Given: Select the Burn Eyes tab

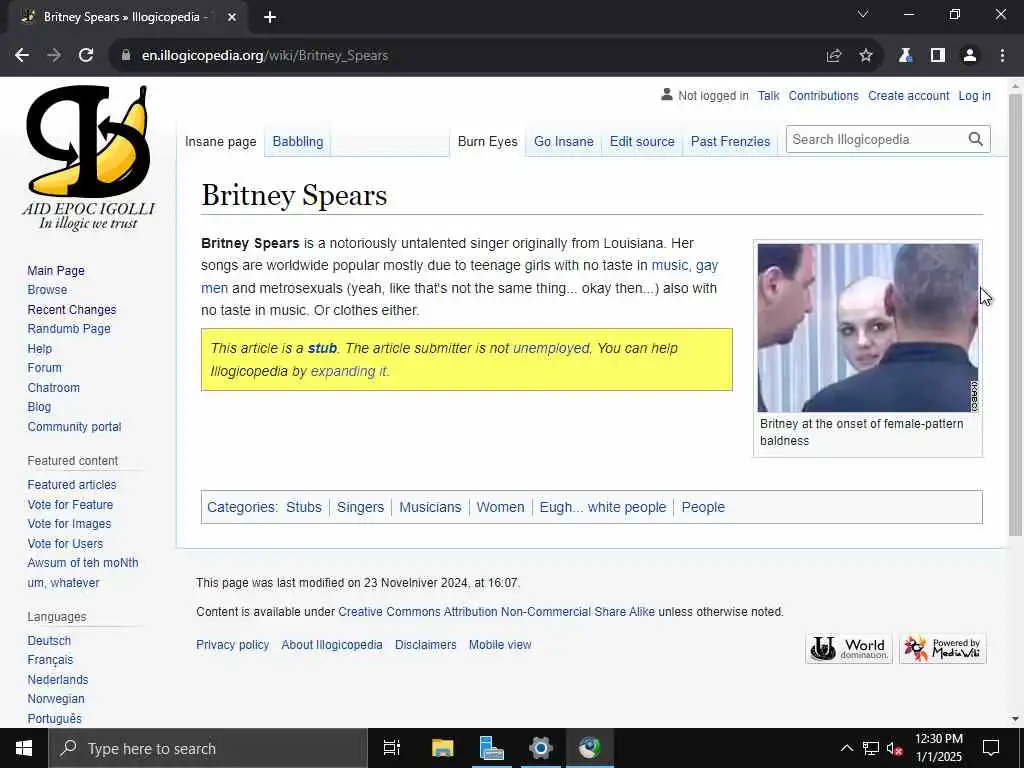Looking at the screenshot, I should pos(487,141).
